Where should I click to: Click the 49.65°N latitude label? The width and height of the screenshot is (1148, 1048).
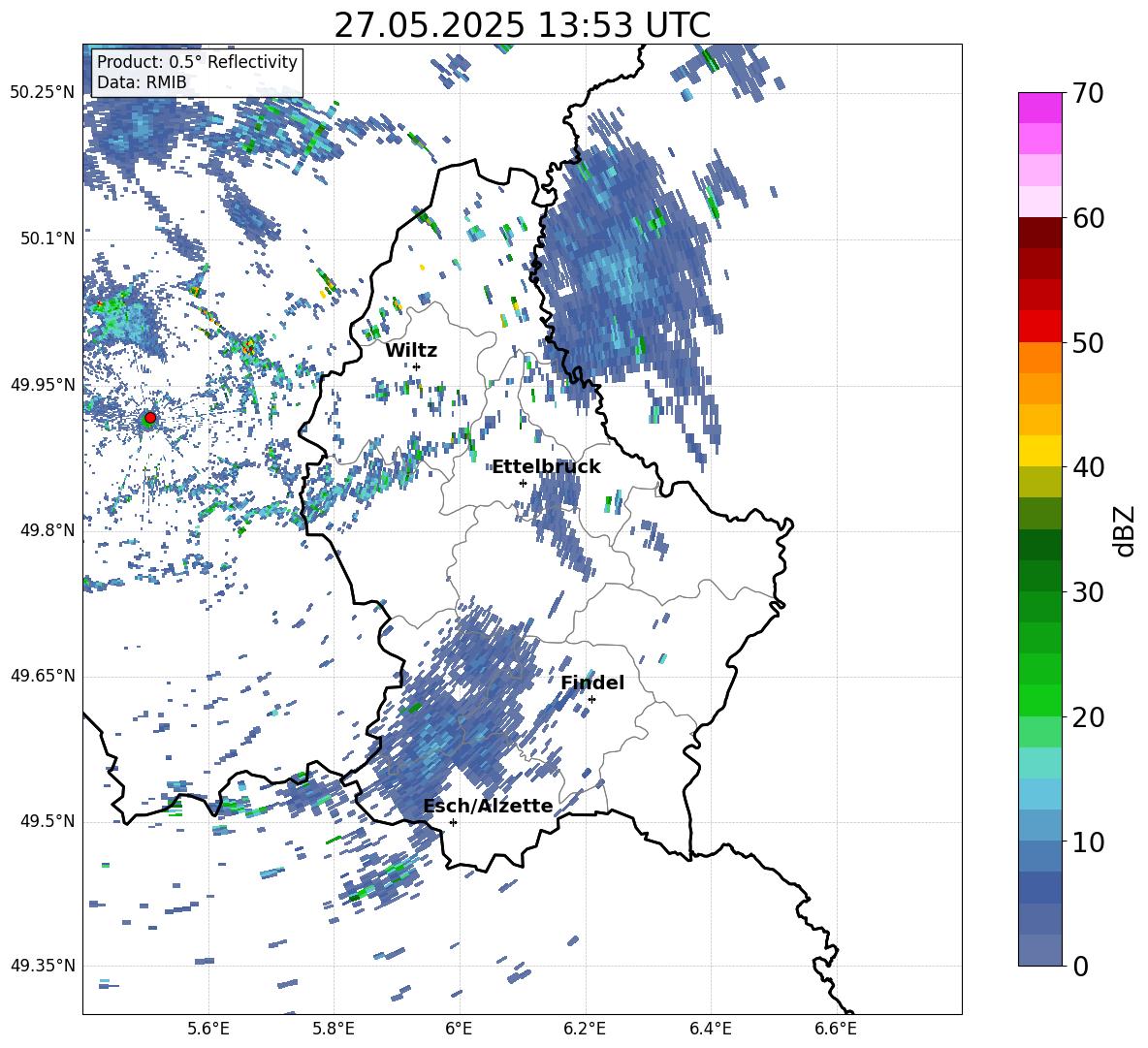click(43, 676)
